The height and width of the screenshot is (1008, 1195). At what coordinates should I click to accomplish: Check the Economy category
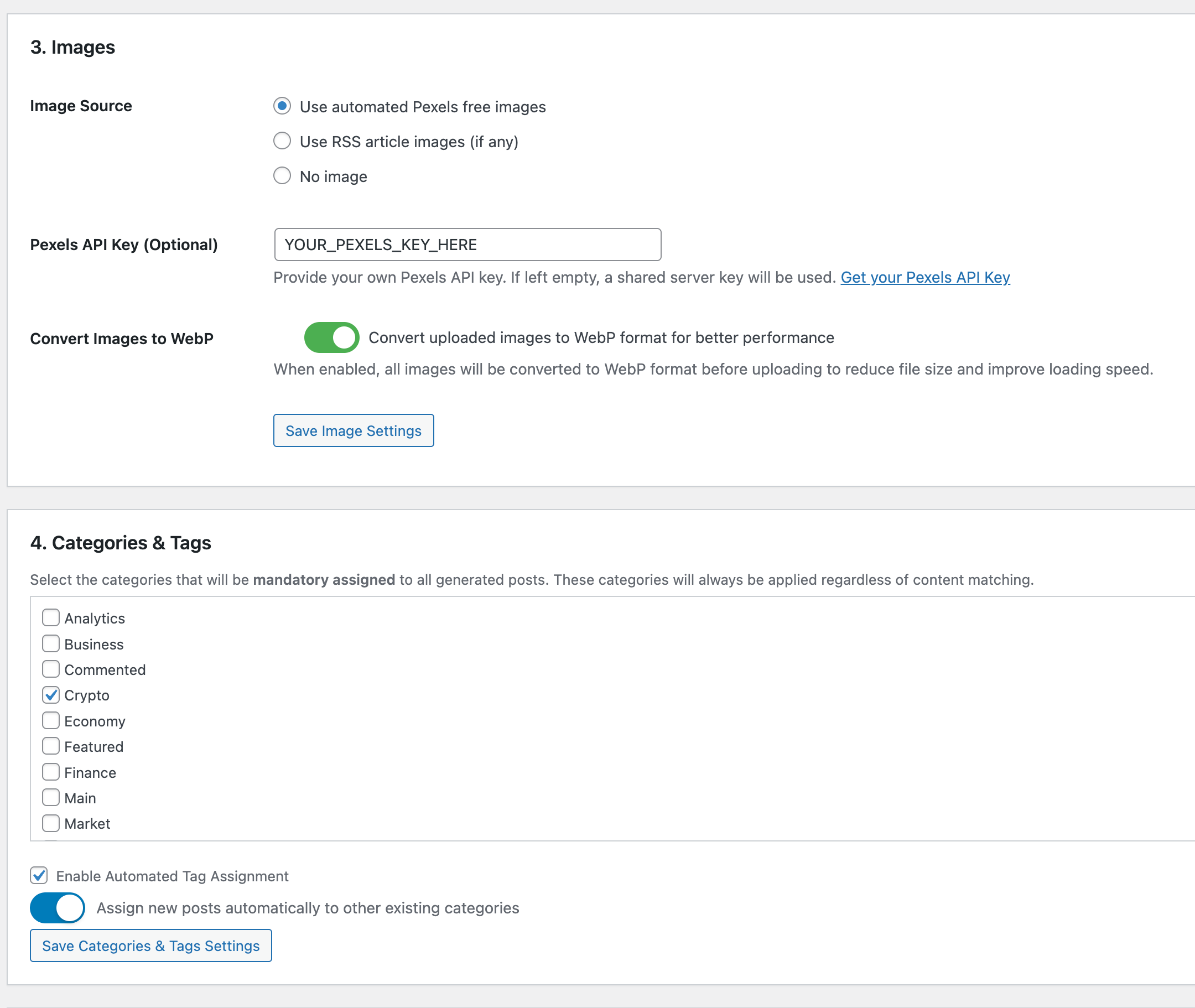point(50,720)
